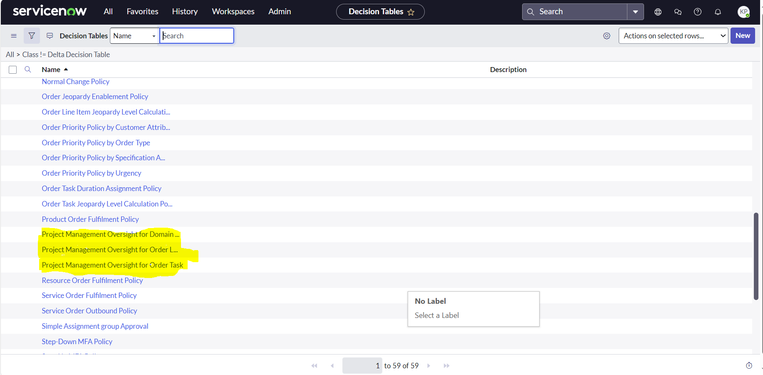The image size is (763, 375).
Task: Open the help question mark icon
Action: (x=698, y=12)
